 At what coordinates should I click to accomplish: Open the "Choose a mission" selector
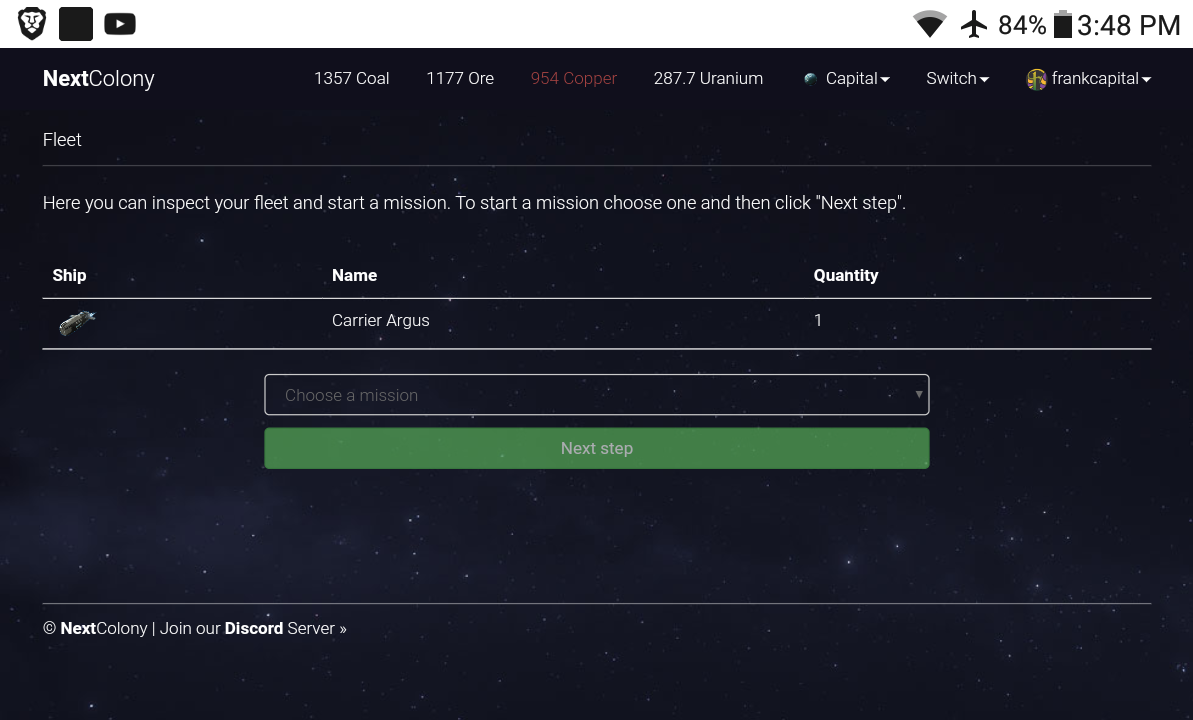point(597,395)
